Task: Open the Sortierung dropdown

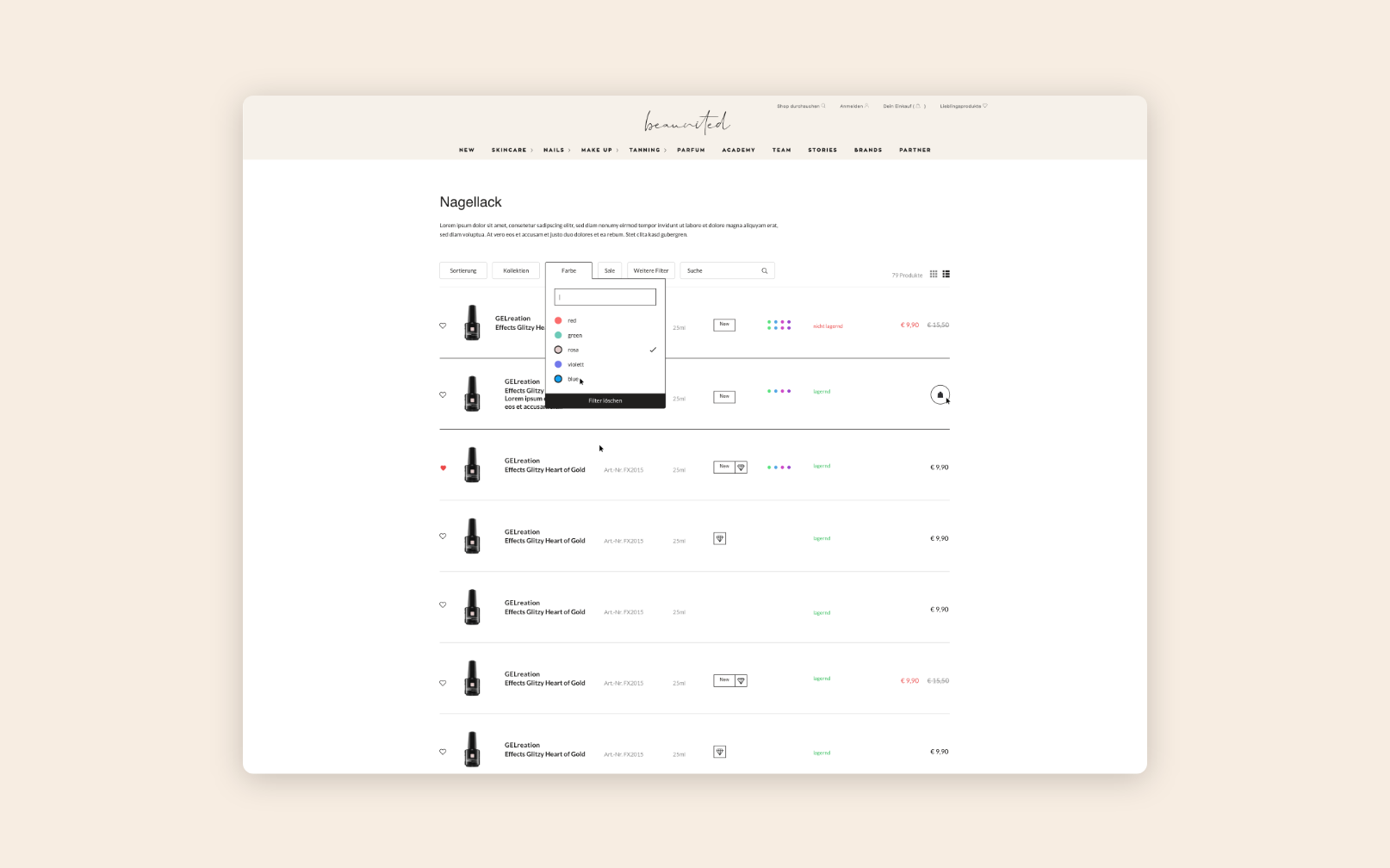Action: click(x=463, y=270)
